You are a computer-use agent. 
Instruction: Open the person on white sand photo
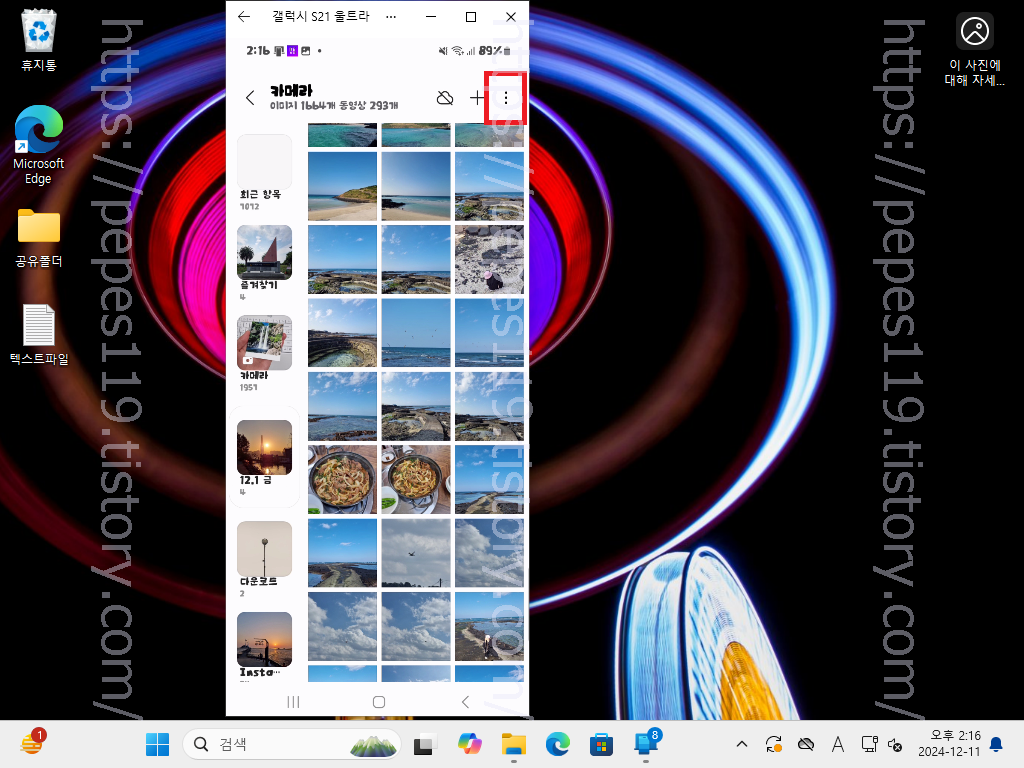(x=489, y=260)
